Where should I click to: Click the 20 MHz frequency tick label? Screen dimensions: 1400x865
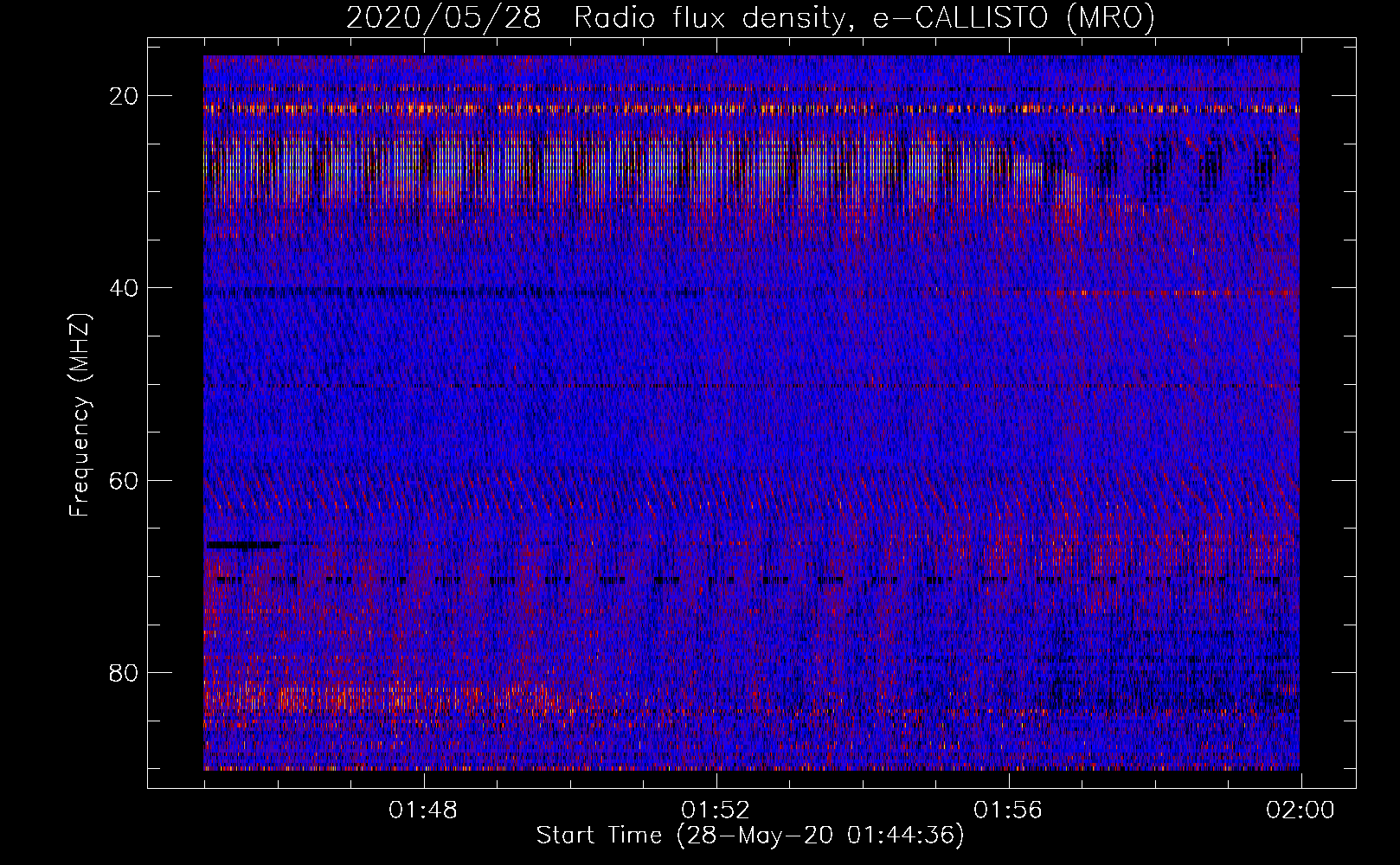pyautogui.click(x=125, y=95)
